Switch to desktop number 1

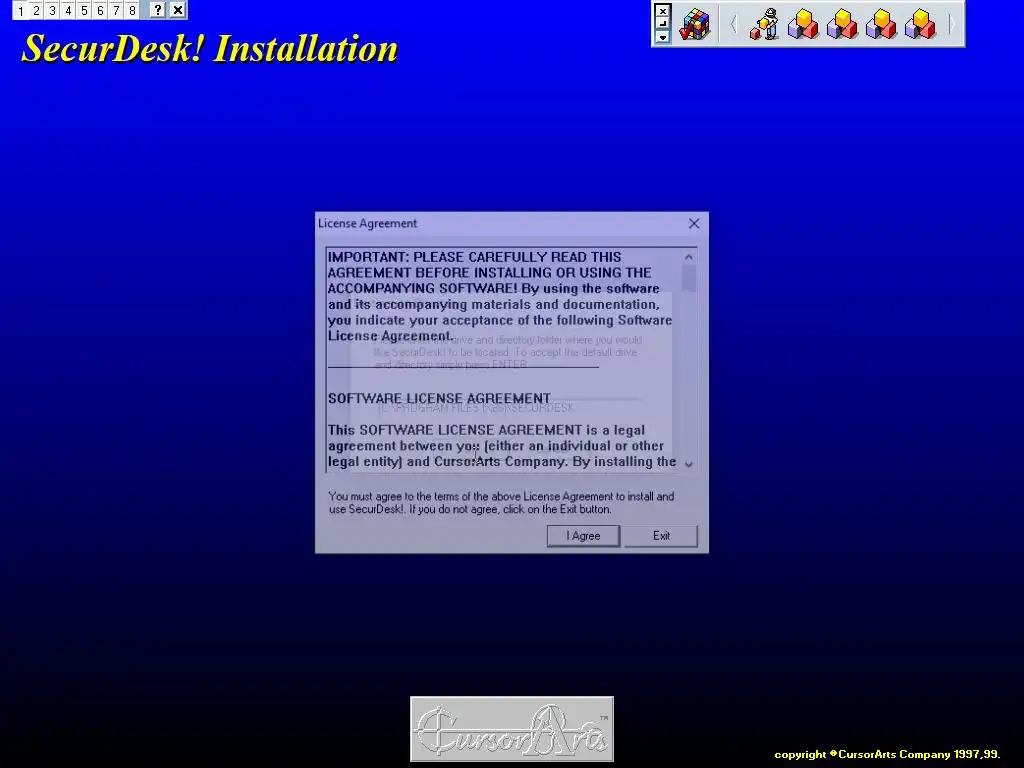click(x=20, y=10)
